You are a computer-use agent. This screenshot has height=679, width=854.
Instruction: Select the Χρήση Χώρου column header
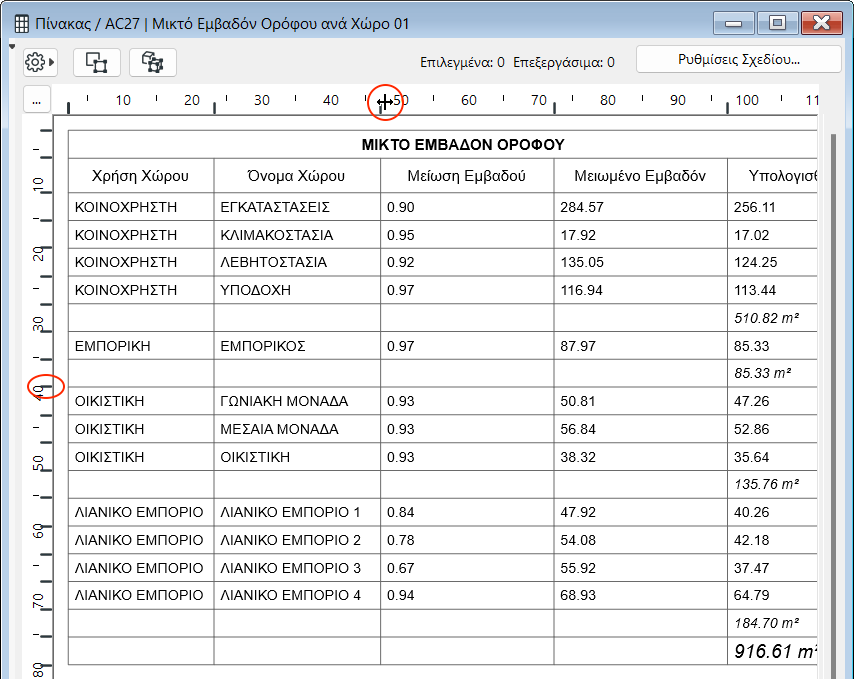click(140, 176)
